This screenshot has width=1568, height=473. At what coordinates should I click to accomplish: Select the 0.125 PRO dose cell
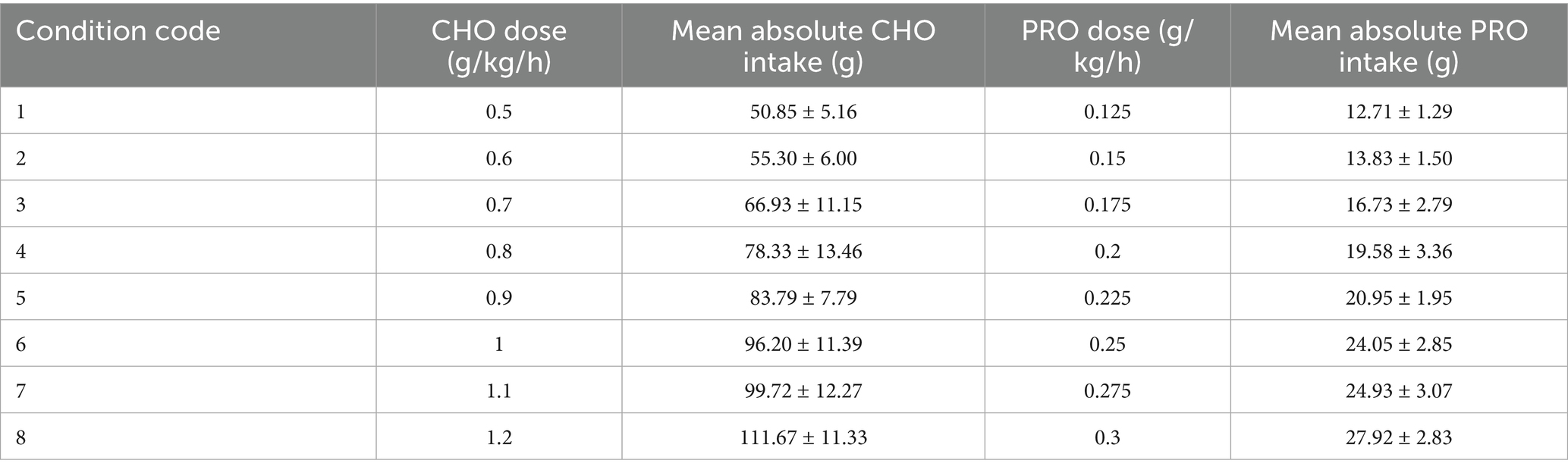point(1107,111)
